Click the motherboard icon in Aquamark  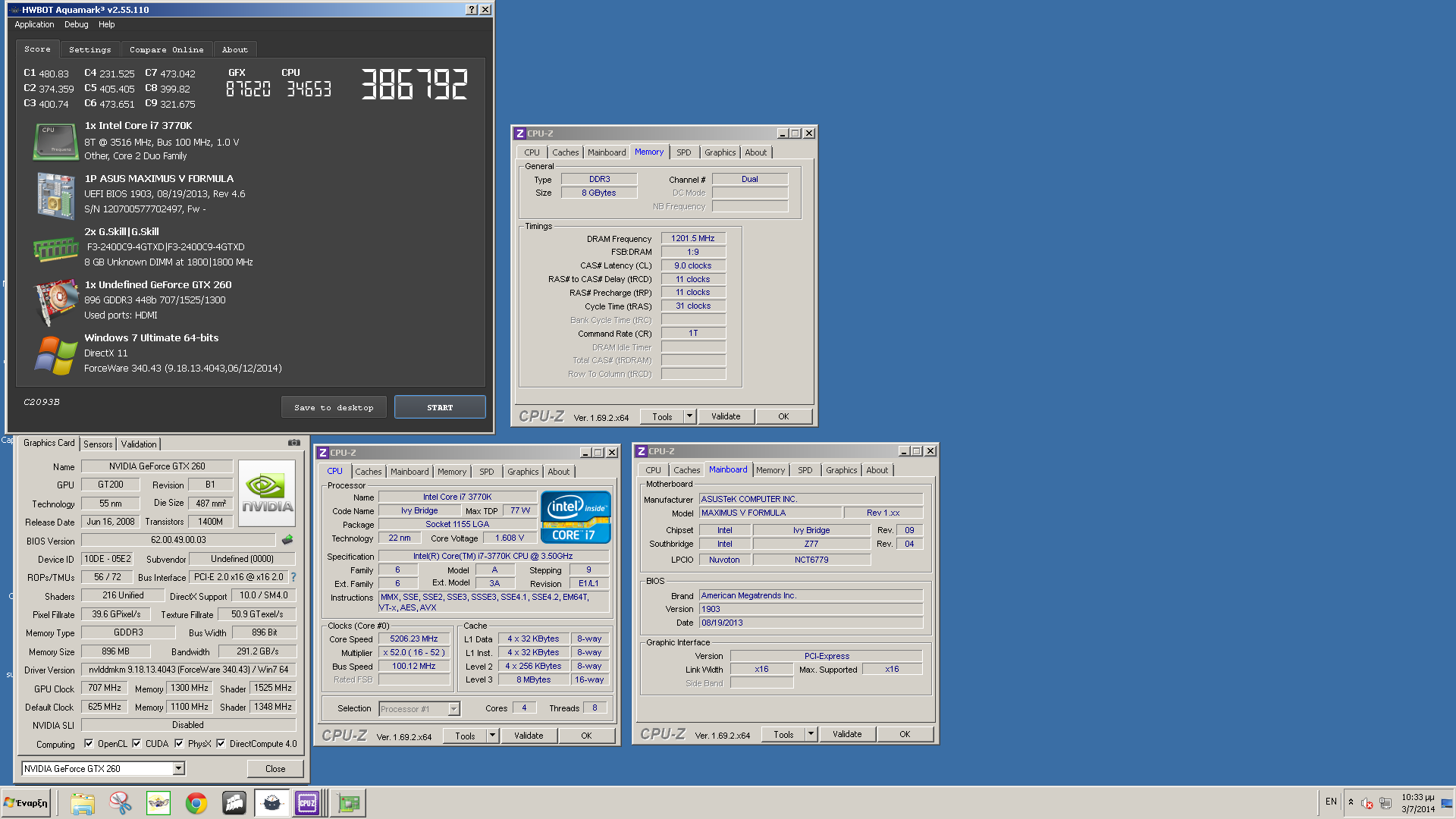tap(55, 196)
